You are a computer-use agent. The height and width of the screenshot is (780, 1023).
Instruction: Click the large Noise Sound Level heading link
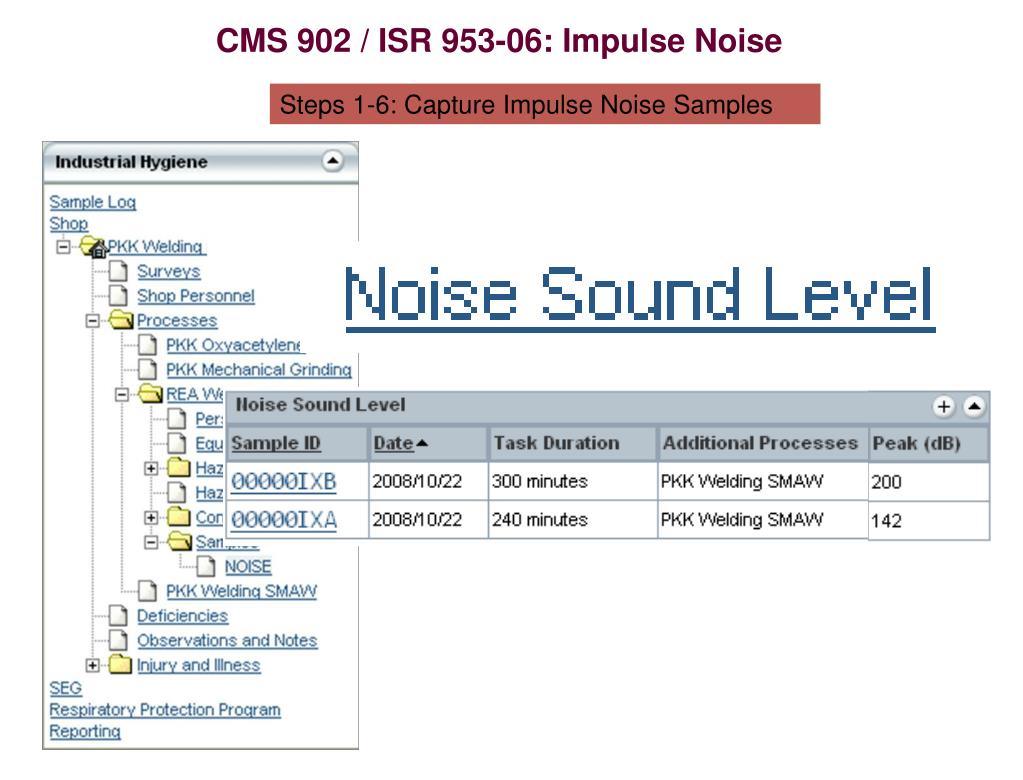point(639,295)
